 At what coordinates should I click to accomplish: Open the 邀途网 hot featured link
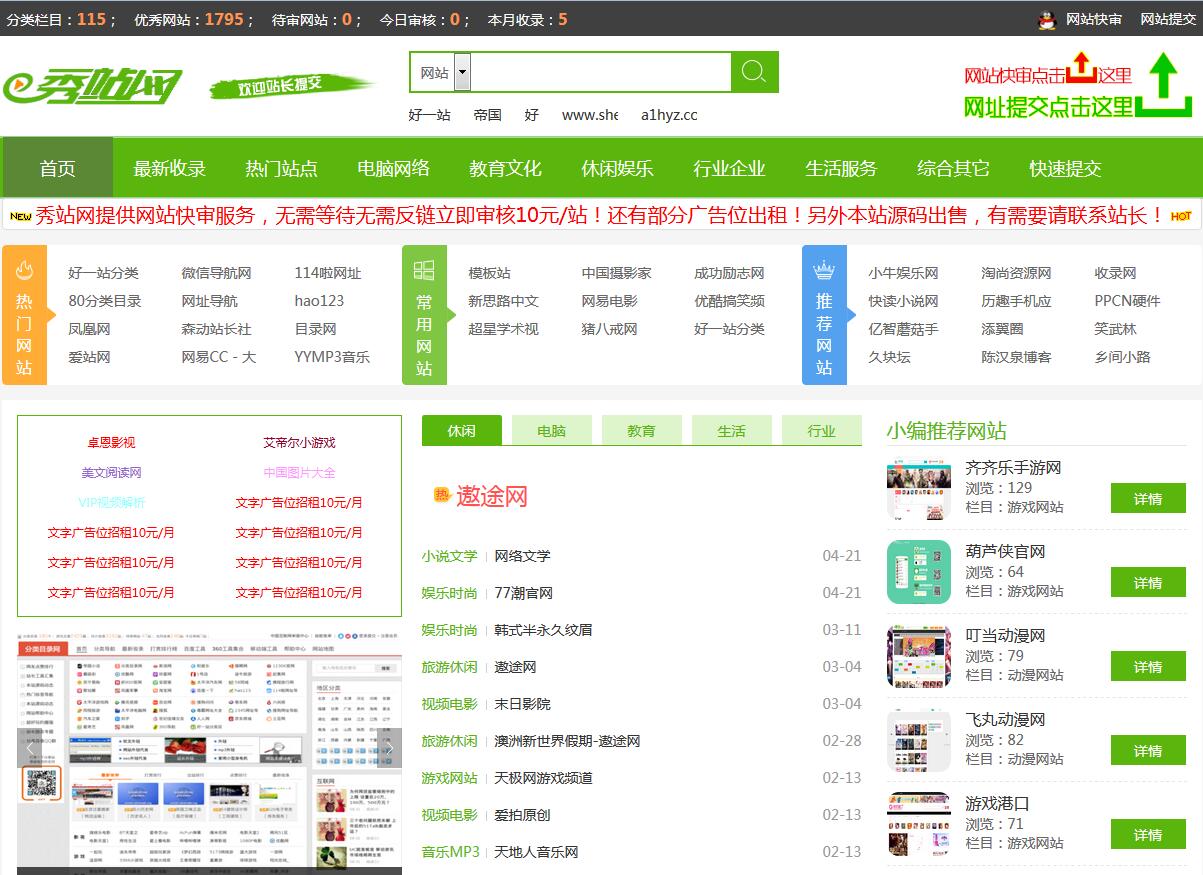pos(491,496)
